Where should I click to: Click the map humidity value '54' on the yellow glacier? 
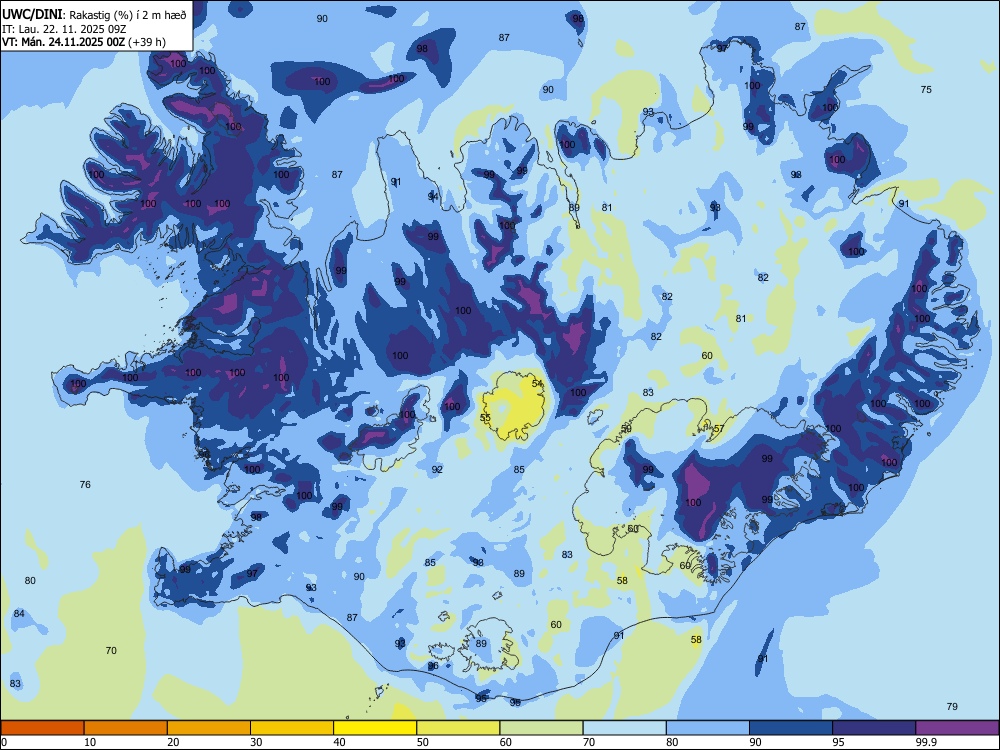click(x=537, y=383)
